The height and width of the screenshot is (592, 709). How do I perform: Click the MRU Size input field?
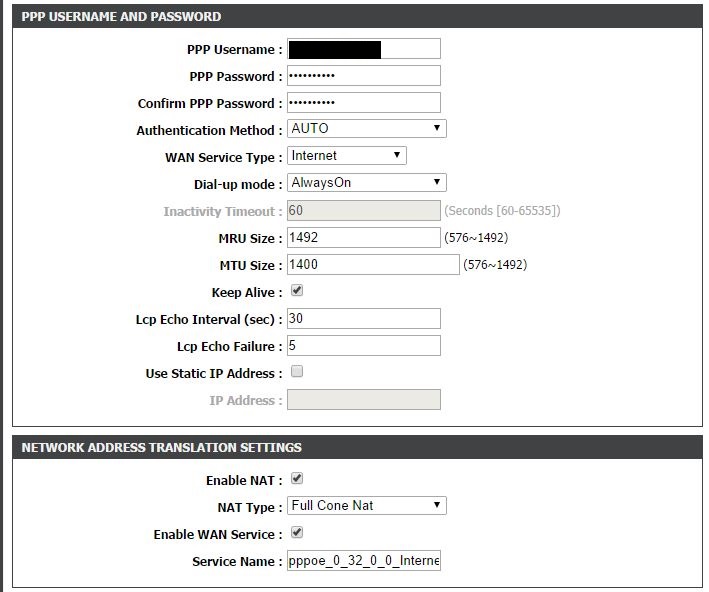point(363,238)
